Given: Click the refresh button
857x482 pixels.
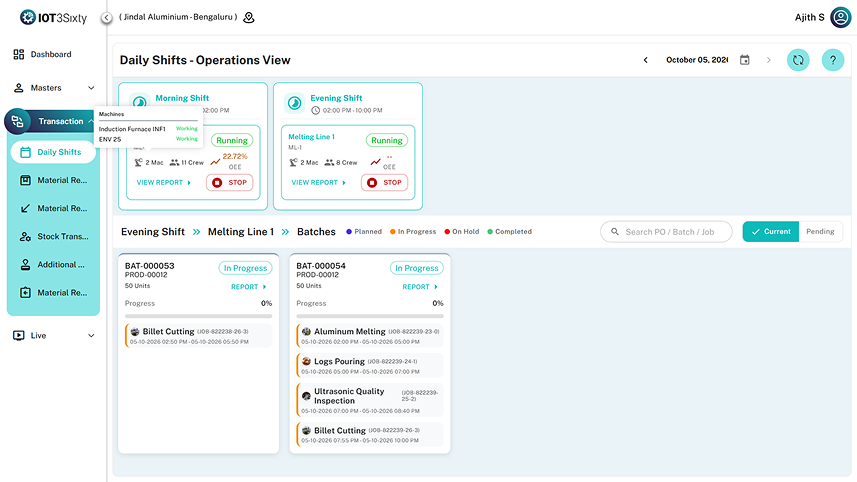Looking at the screenshot, I should click(x=798, y=60).
